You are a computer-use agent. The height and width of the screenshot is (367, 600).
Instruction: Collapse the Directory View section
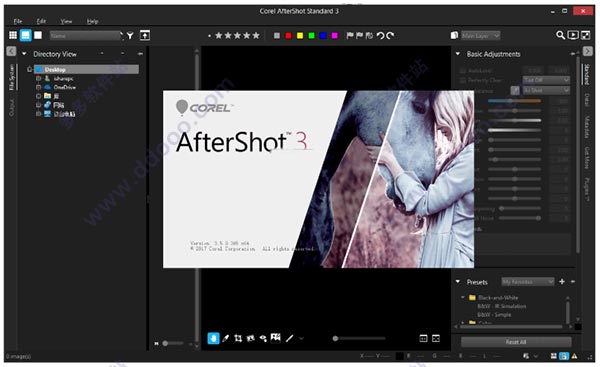tap(24, 54)
